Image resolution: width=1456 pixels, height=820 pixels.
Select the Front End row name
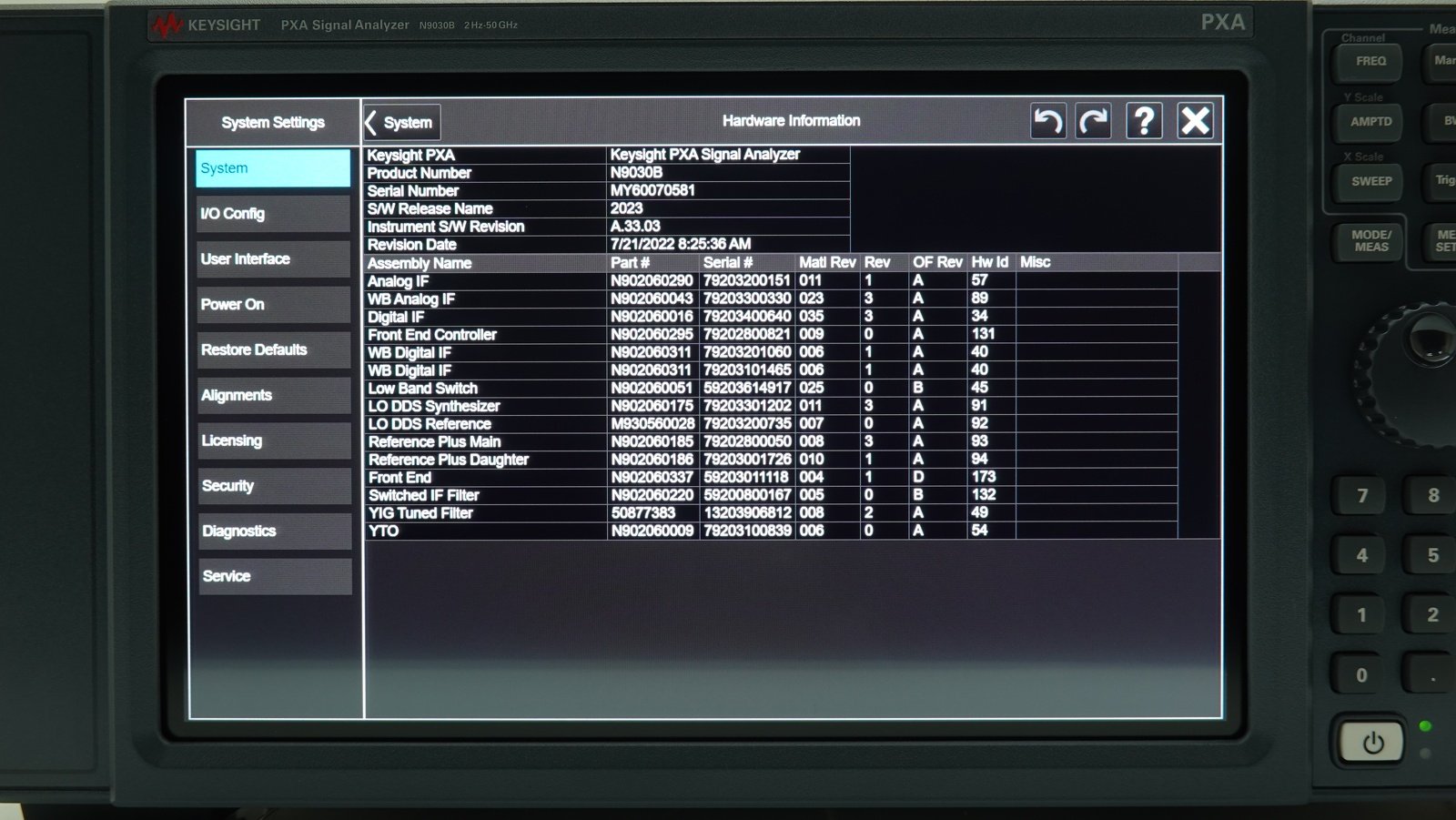tap(399, 478)
